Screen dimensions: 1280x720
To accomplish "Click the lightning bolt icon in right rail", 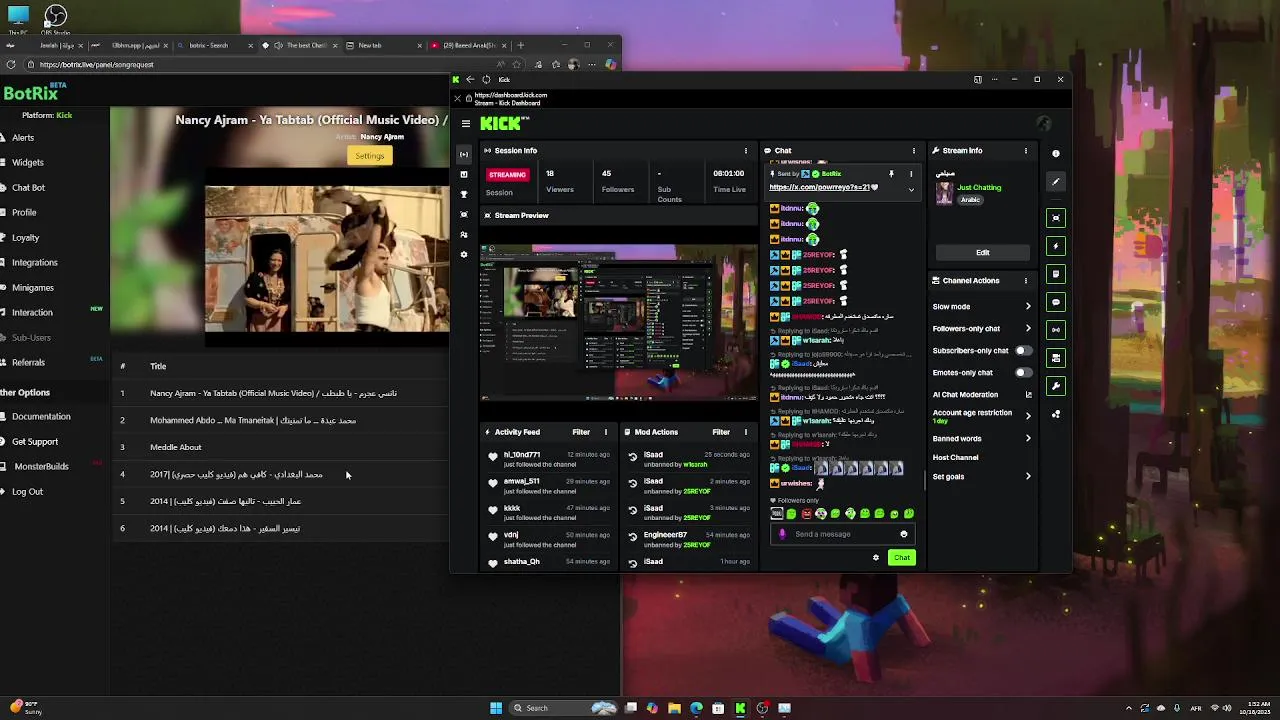I will (1056, 246).
